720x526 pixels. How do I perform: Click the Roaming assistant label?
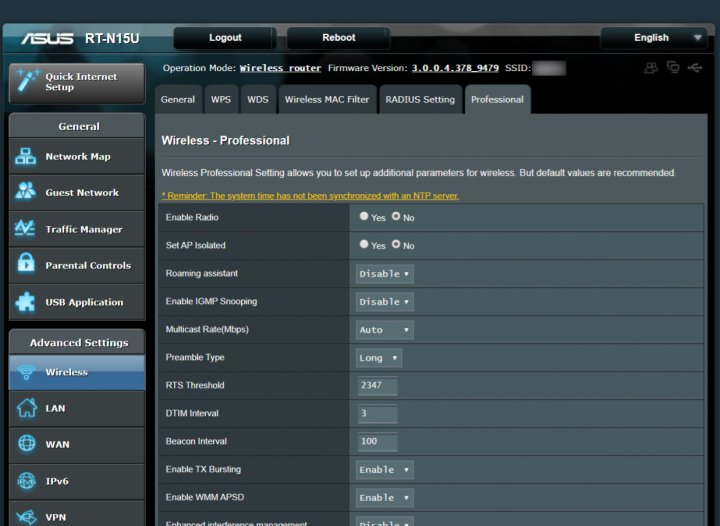pyautogui.click(x=202, y=274)
